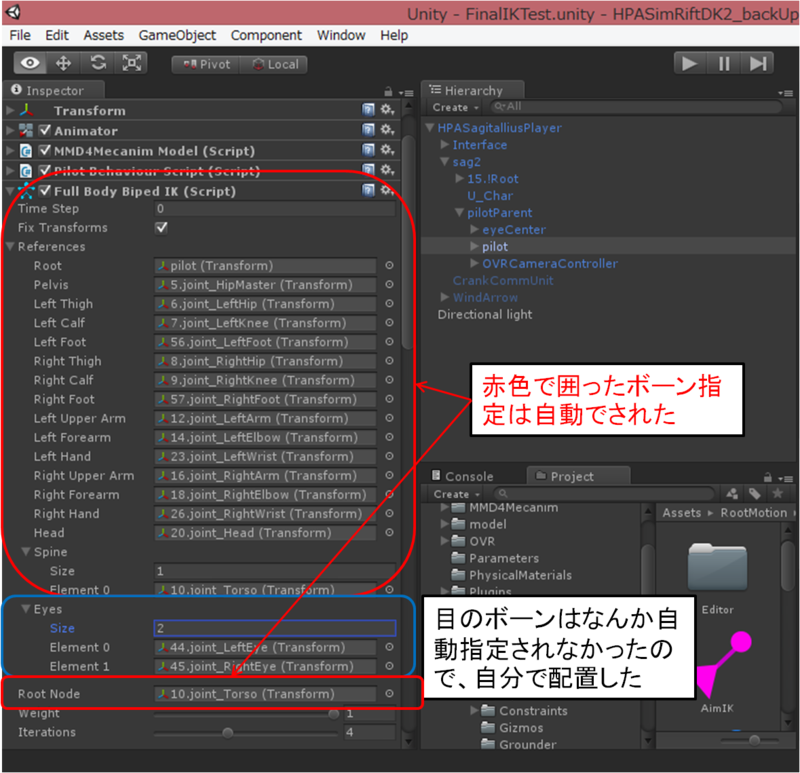Image resolution: width=800 pixels, height=773 pixels.
Task: Open Transform component help icon
Action: click(368, 110)
